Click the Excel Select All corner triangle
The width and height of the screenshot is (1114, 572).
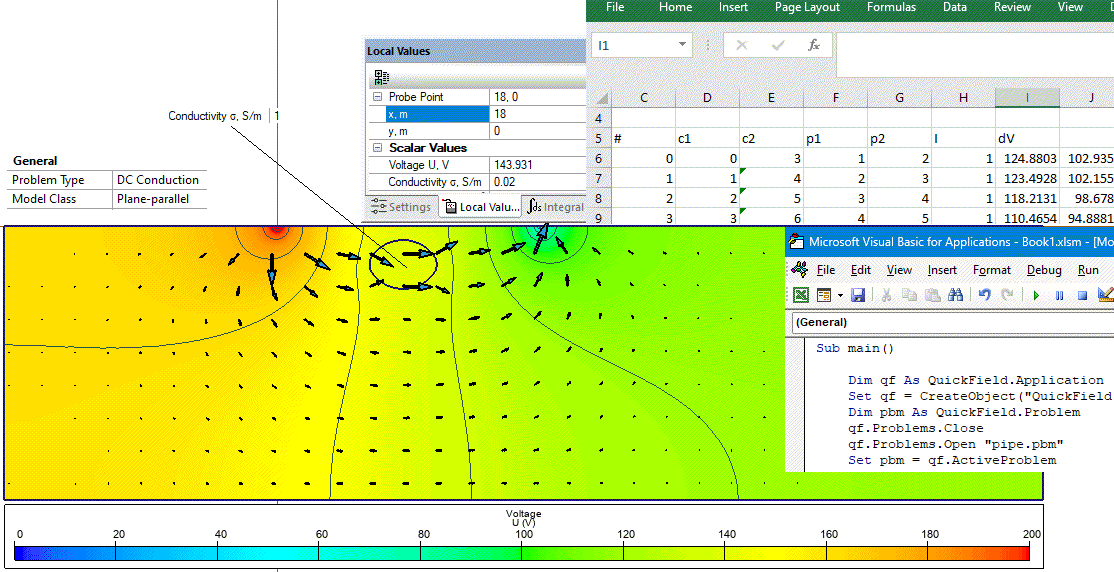[600, 98]
